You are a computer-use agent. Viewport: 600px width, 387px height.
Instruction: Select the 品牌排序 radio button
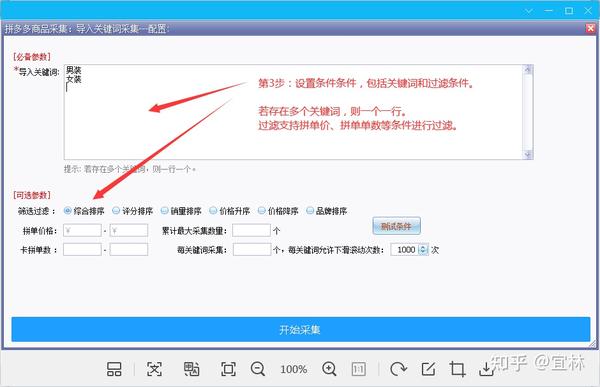(310, 211)
